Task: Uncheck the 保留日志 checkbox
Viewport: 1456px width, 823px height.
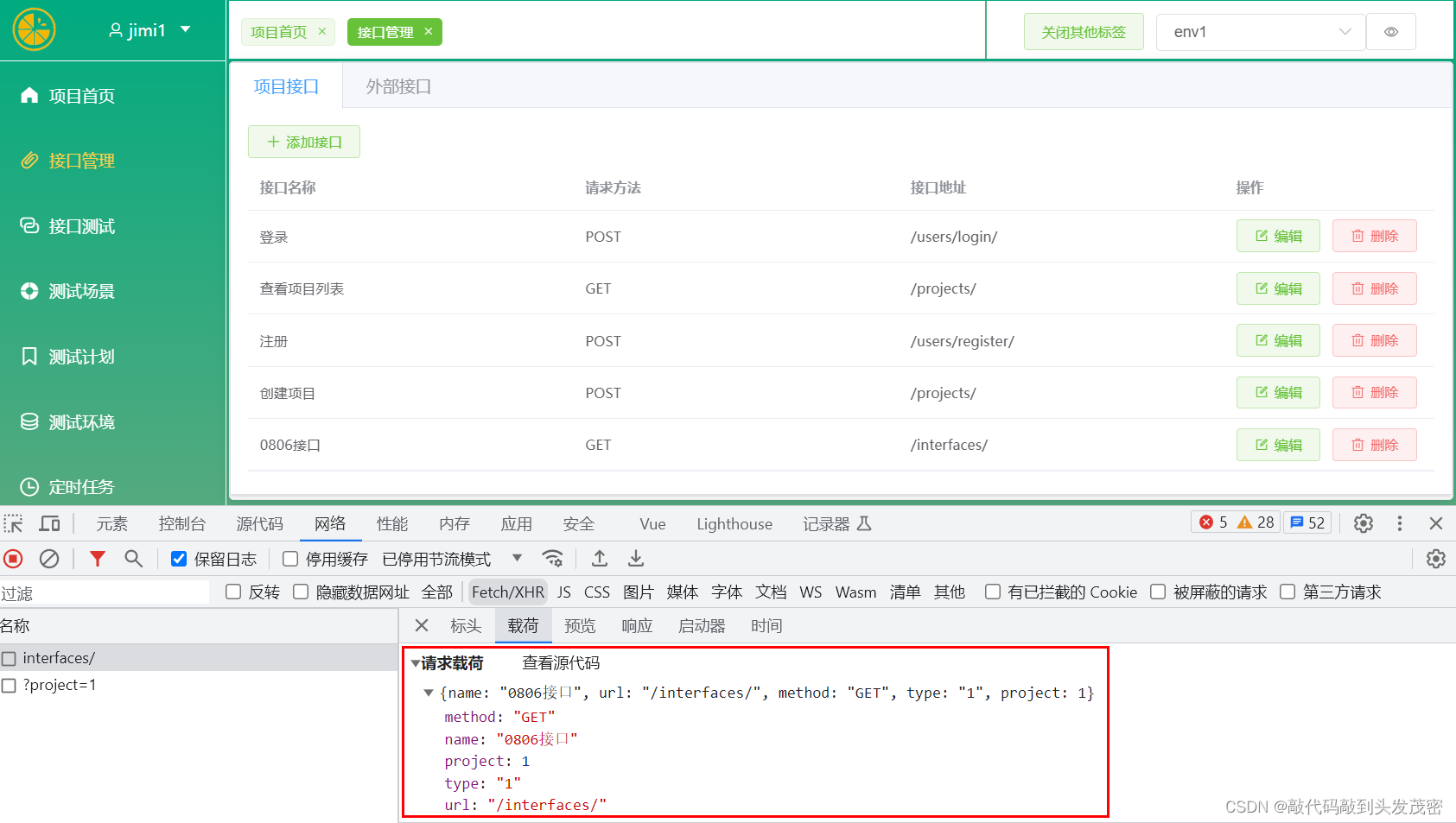Action: pos(179,559)
